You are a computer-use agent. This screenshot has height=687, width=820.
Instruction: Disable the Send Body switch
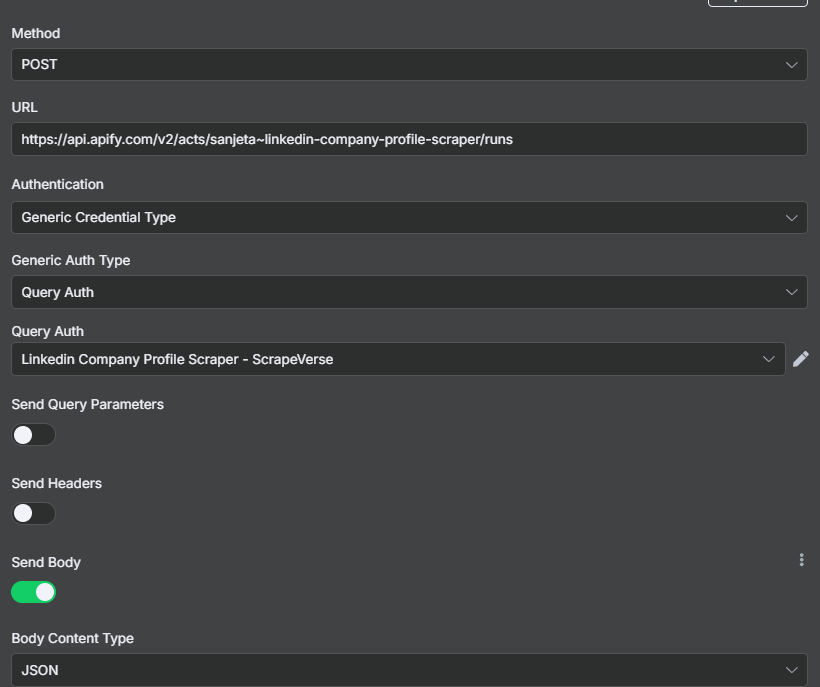tap(33, 592)
